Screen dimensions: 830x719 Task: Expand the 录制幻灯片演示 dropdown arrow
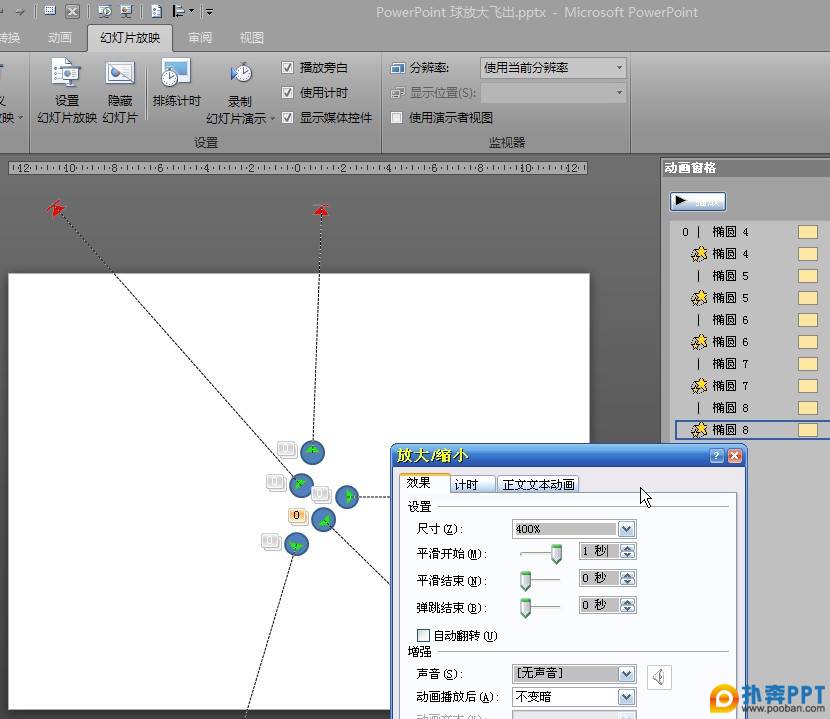[x=273, y=119]
